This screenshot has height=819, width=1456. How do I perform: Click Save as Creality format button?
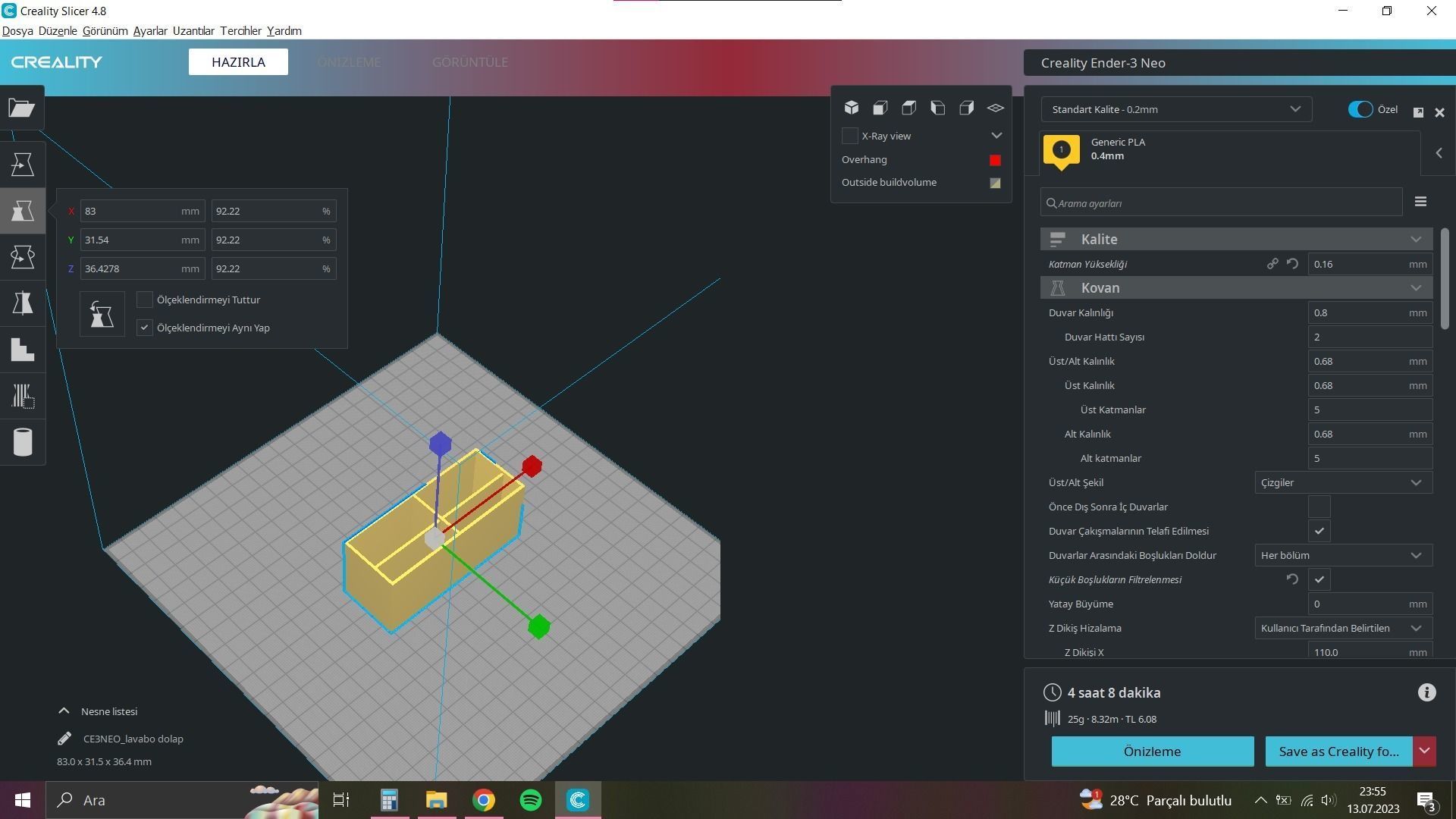tap(1338, 752)
